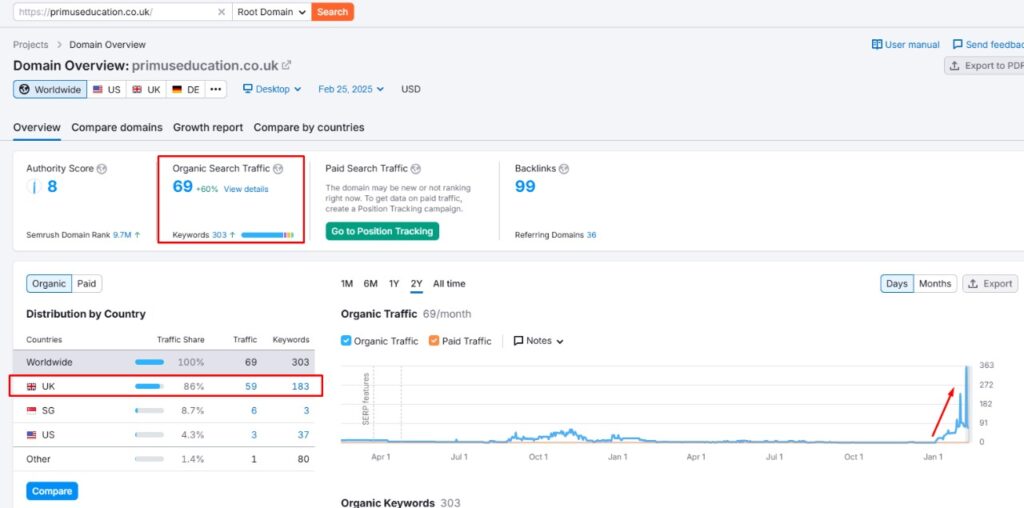Click the SG traffic share progress bar
The width and height of the screenshot is (1024, 508).
pyautogui.click(x=150, y=411)
